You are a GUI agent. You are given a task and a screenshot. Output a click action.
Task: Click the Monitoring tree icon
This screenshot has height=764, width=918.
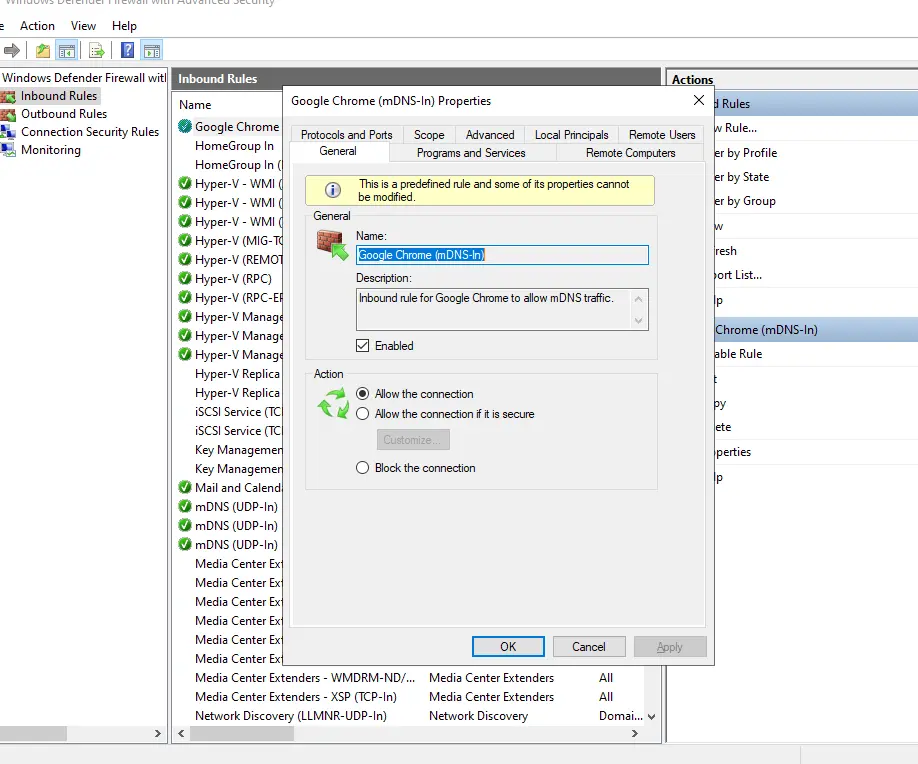(9, 150)
